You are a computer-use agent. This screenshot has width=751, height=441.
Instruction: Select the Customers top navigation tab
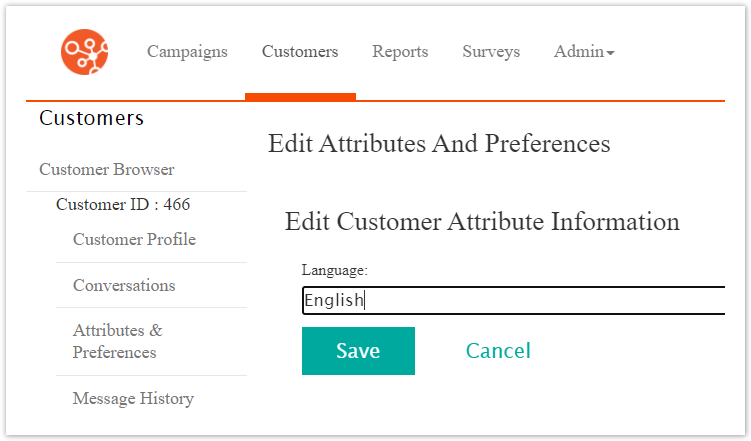pos(300,52)
